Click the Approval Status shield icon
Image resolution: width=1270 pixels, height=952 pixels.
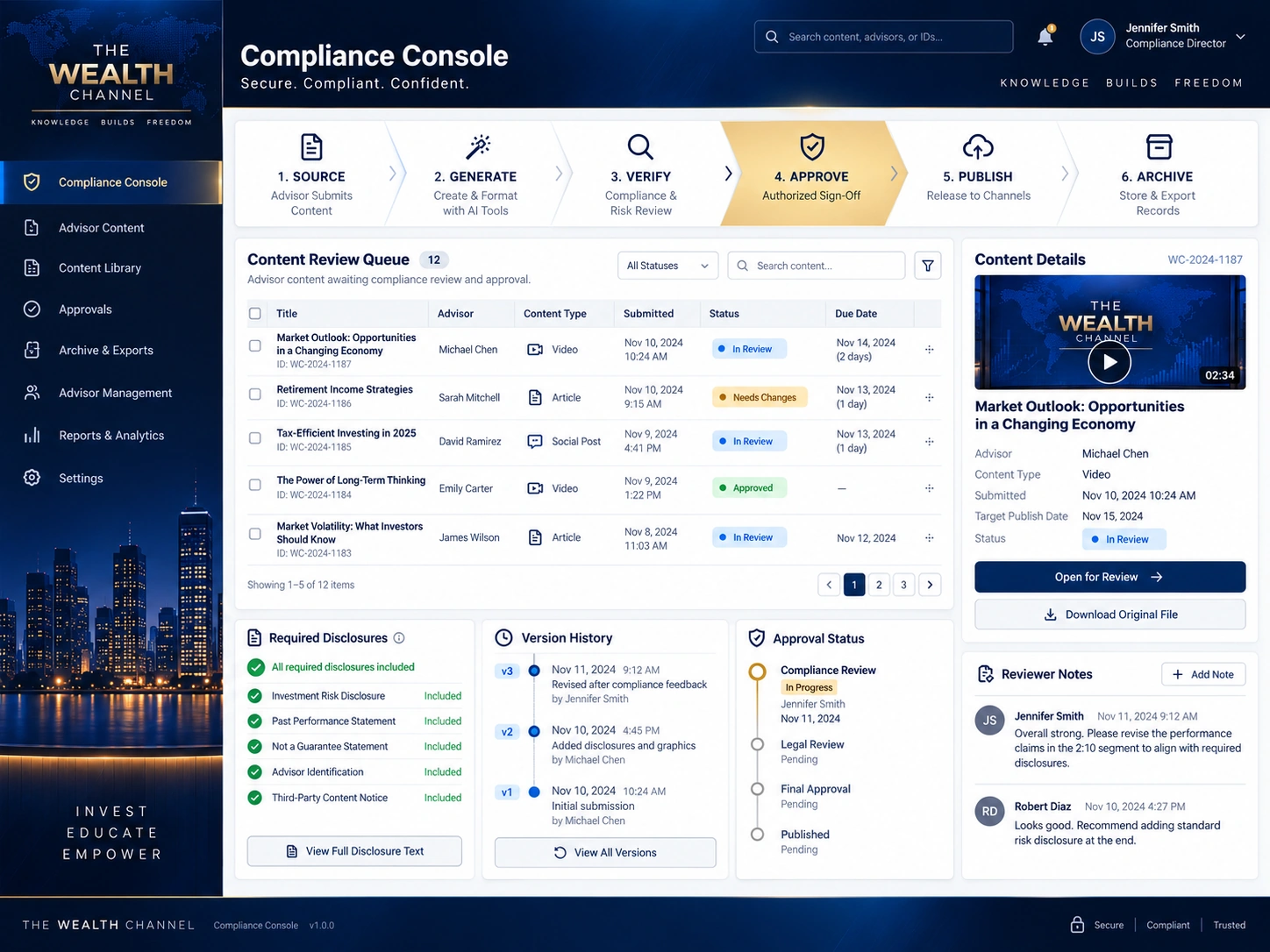point(756,638)
